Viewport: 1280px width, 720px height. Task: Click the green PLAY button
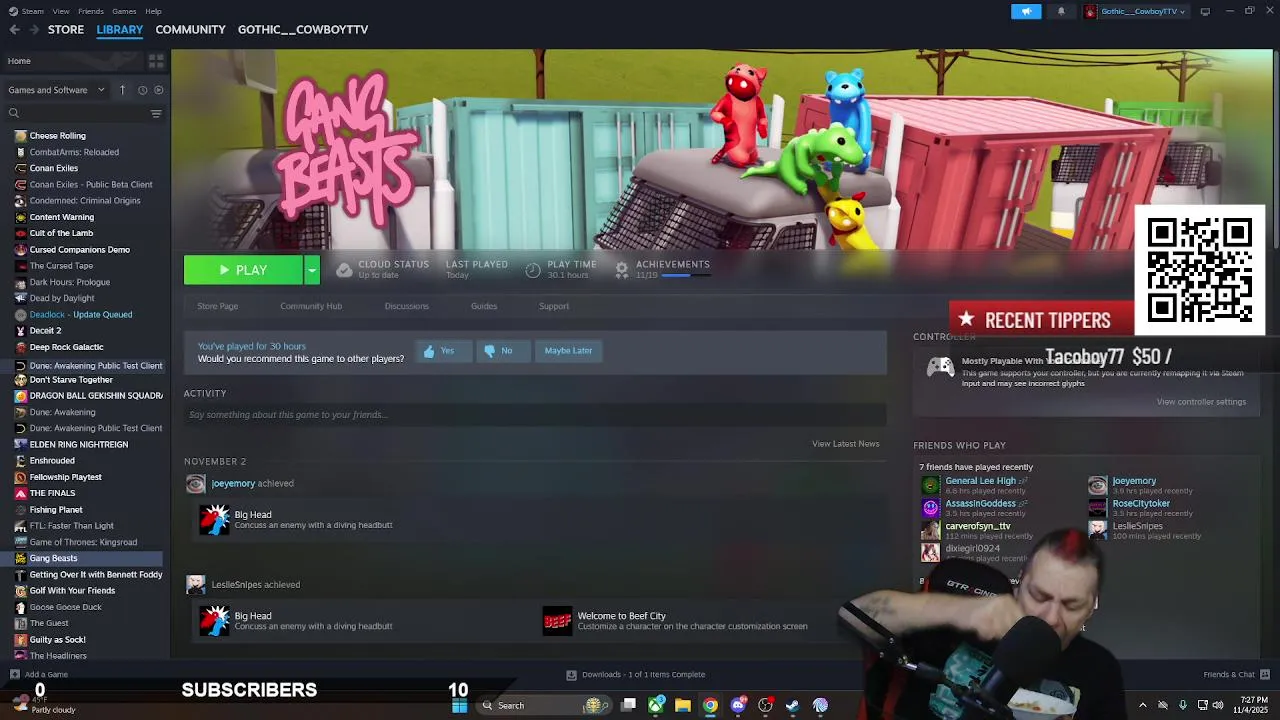point(243,270)
